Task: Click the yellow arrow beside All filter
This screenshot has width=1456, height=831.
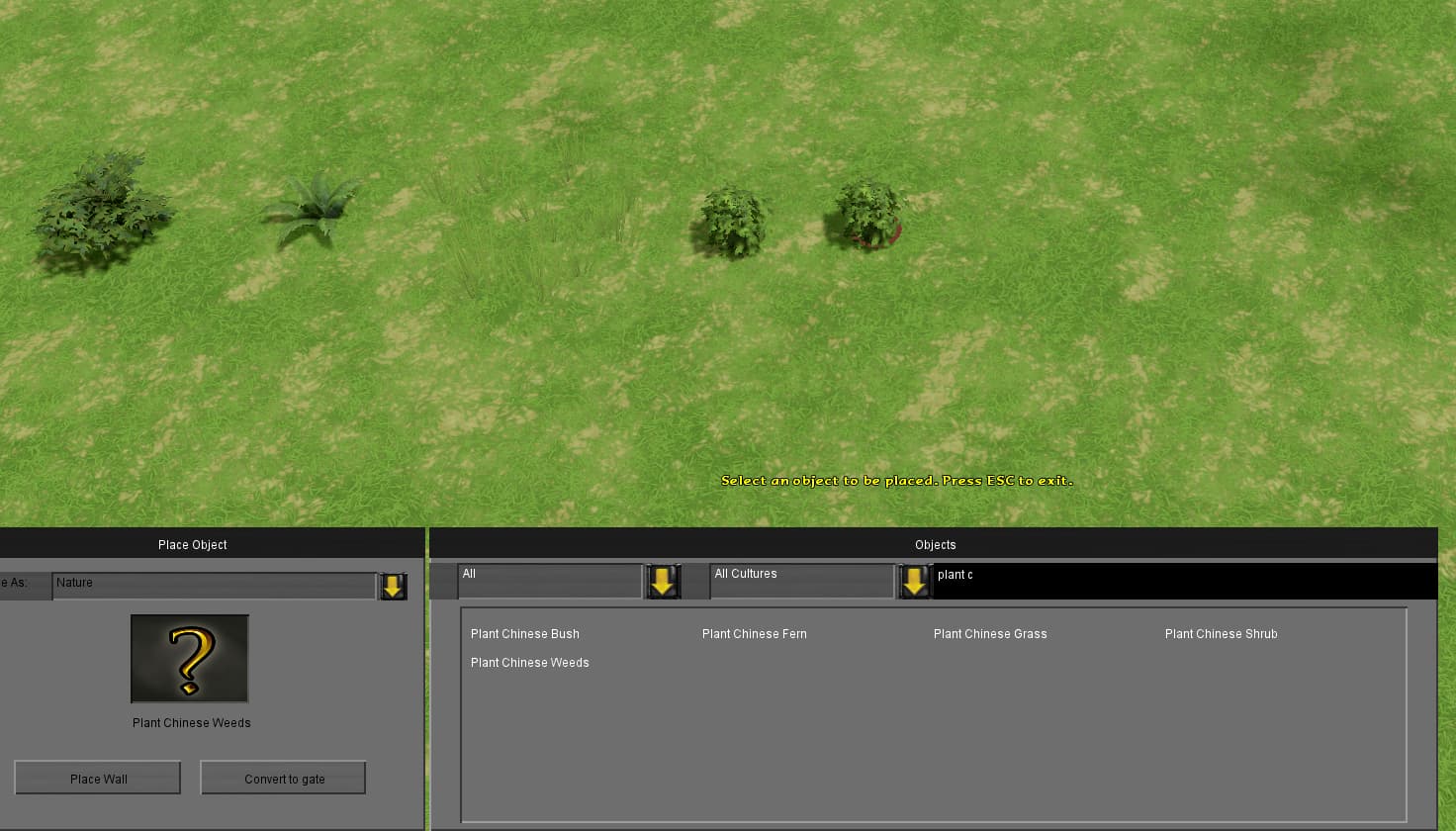Action: (x=662, y=582)
